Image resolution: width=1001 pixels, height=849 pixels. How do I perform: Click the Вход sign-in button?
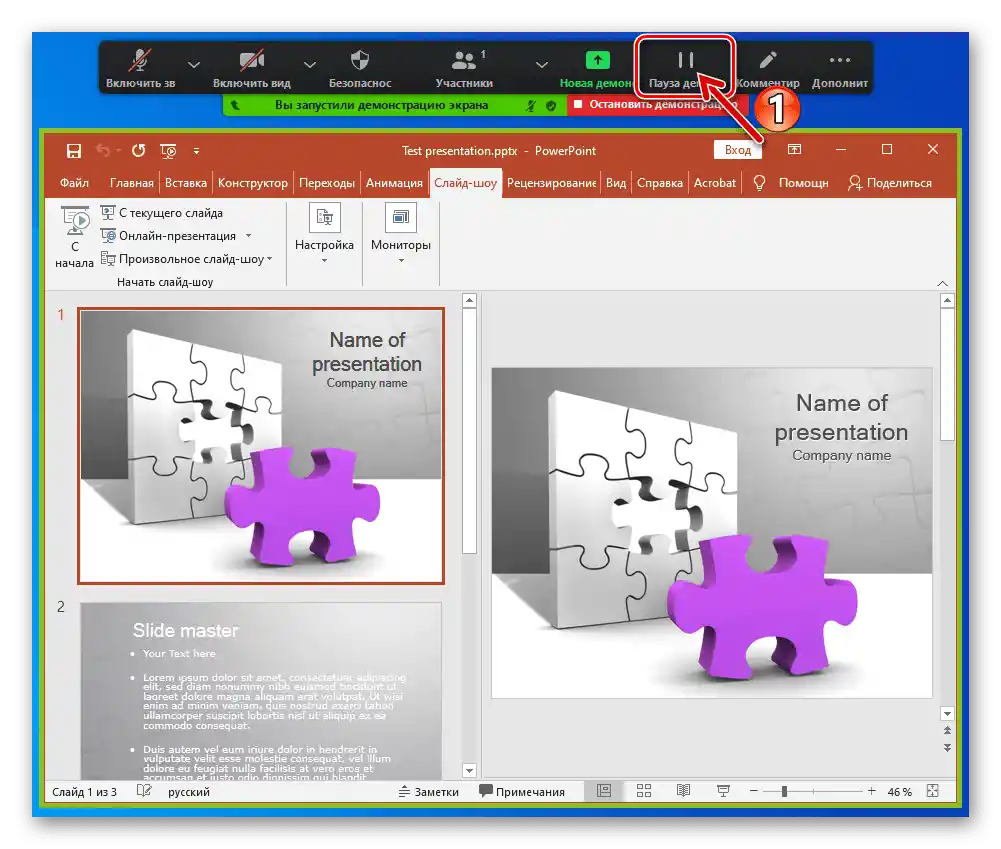[x=737, y=150]
